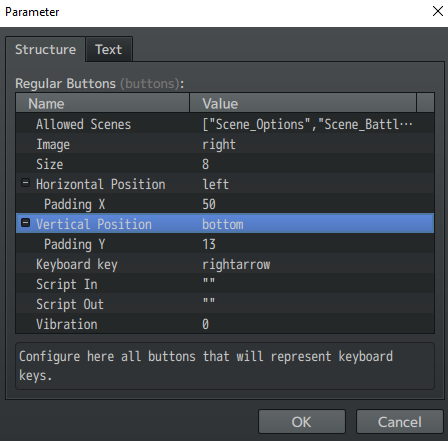Select the Script Out row
This screenshot has height=441, width=448.
coord(225,304)
